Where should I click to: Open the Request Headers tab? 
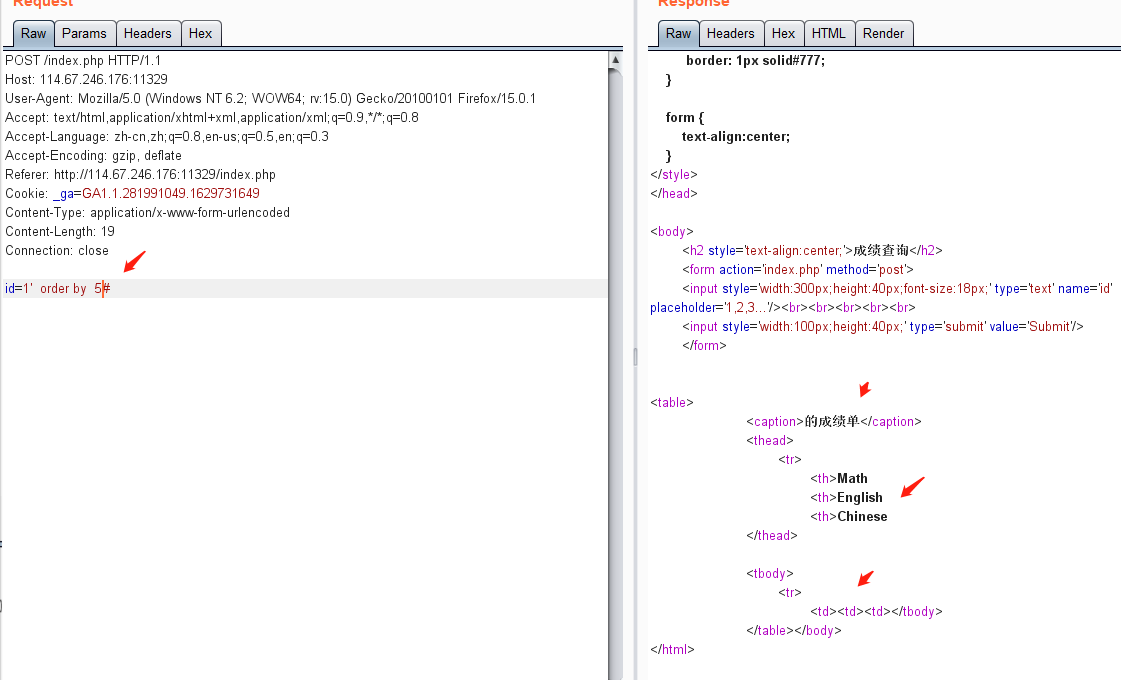click(x=147, y=34)
